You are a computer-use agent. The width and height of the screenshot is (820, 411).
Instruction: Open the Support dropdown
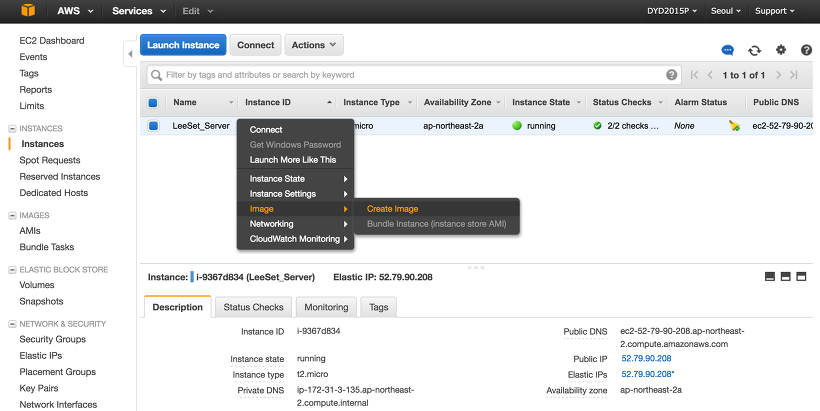point(775,11)
